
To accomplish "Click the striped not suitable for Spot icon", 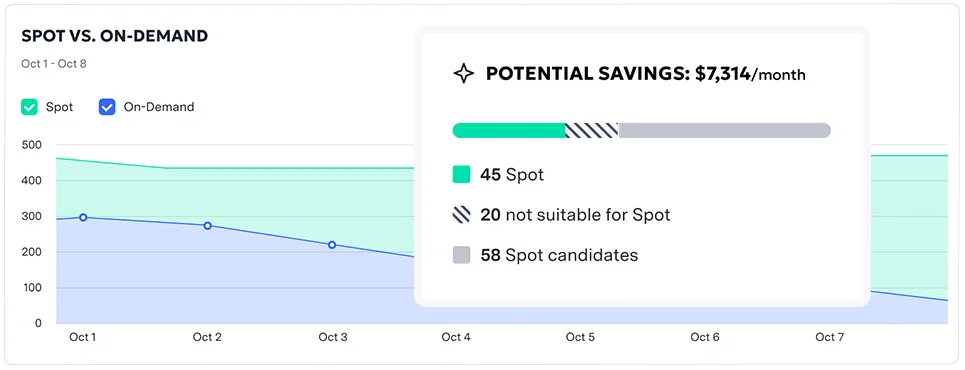I will pos(462,215).
